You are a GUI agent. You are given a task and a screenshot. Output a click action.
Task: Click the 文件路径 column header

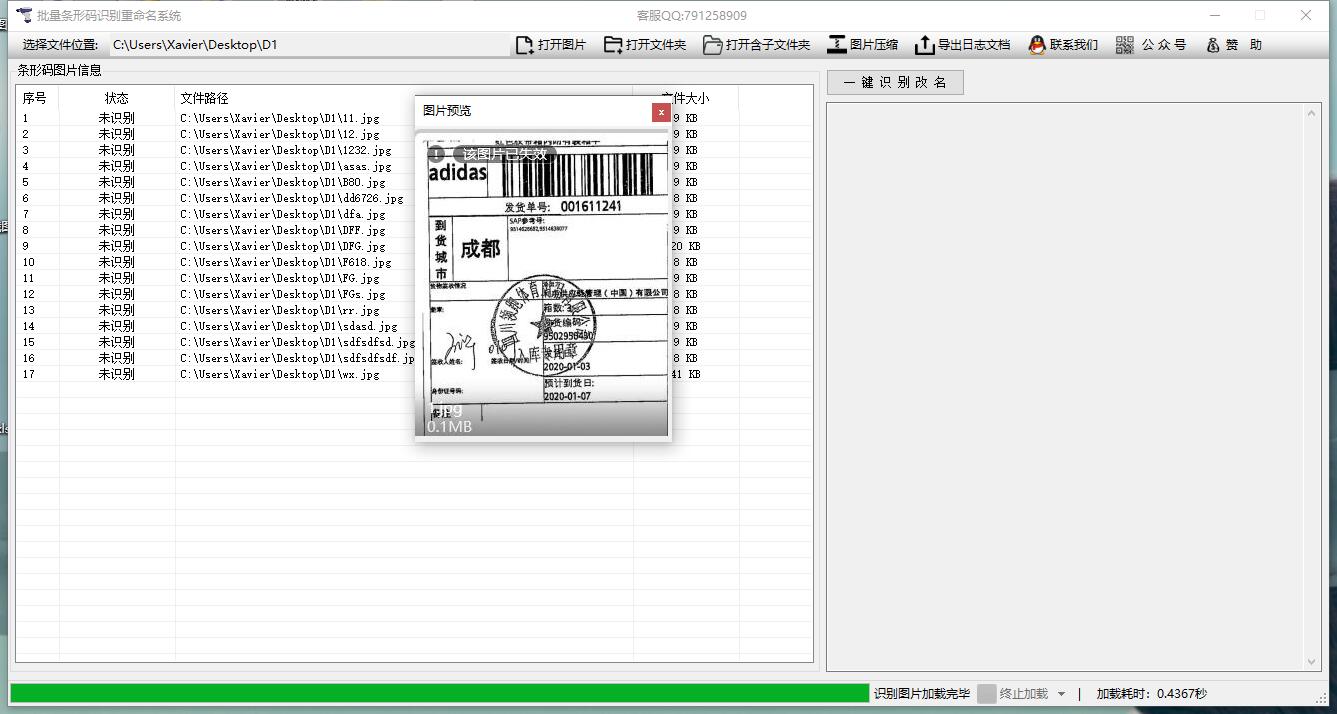204,98
